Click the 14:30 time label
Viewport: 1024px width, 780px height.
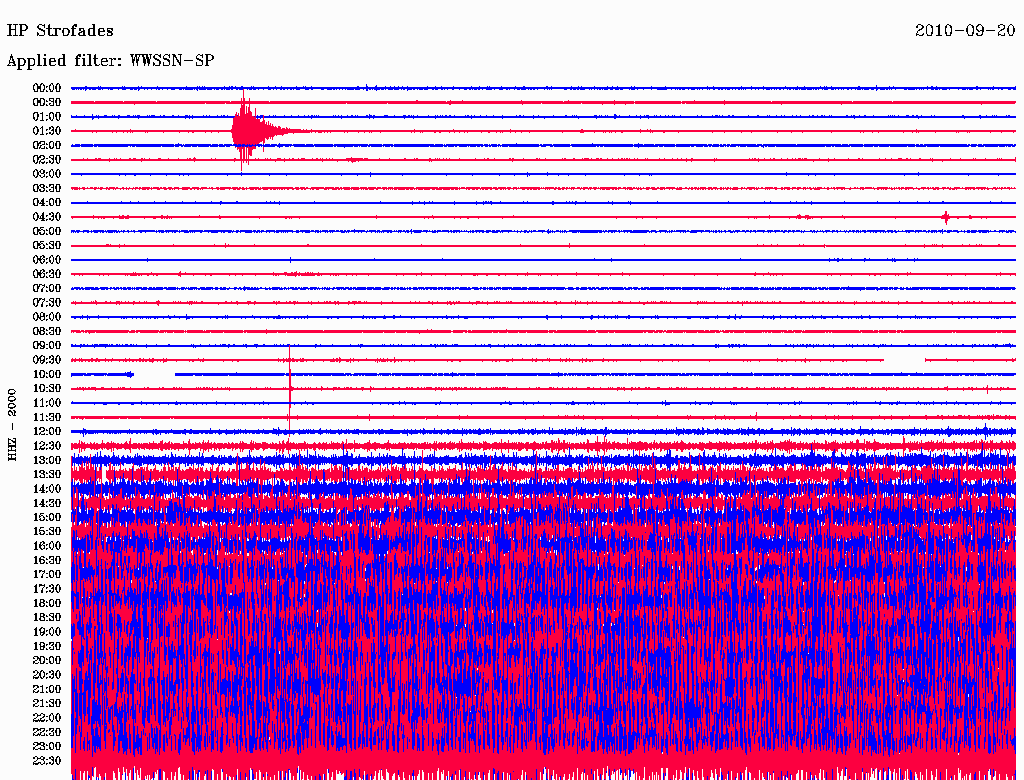tap(47, 503)
